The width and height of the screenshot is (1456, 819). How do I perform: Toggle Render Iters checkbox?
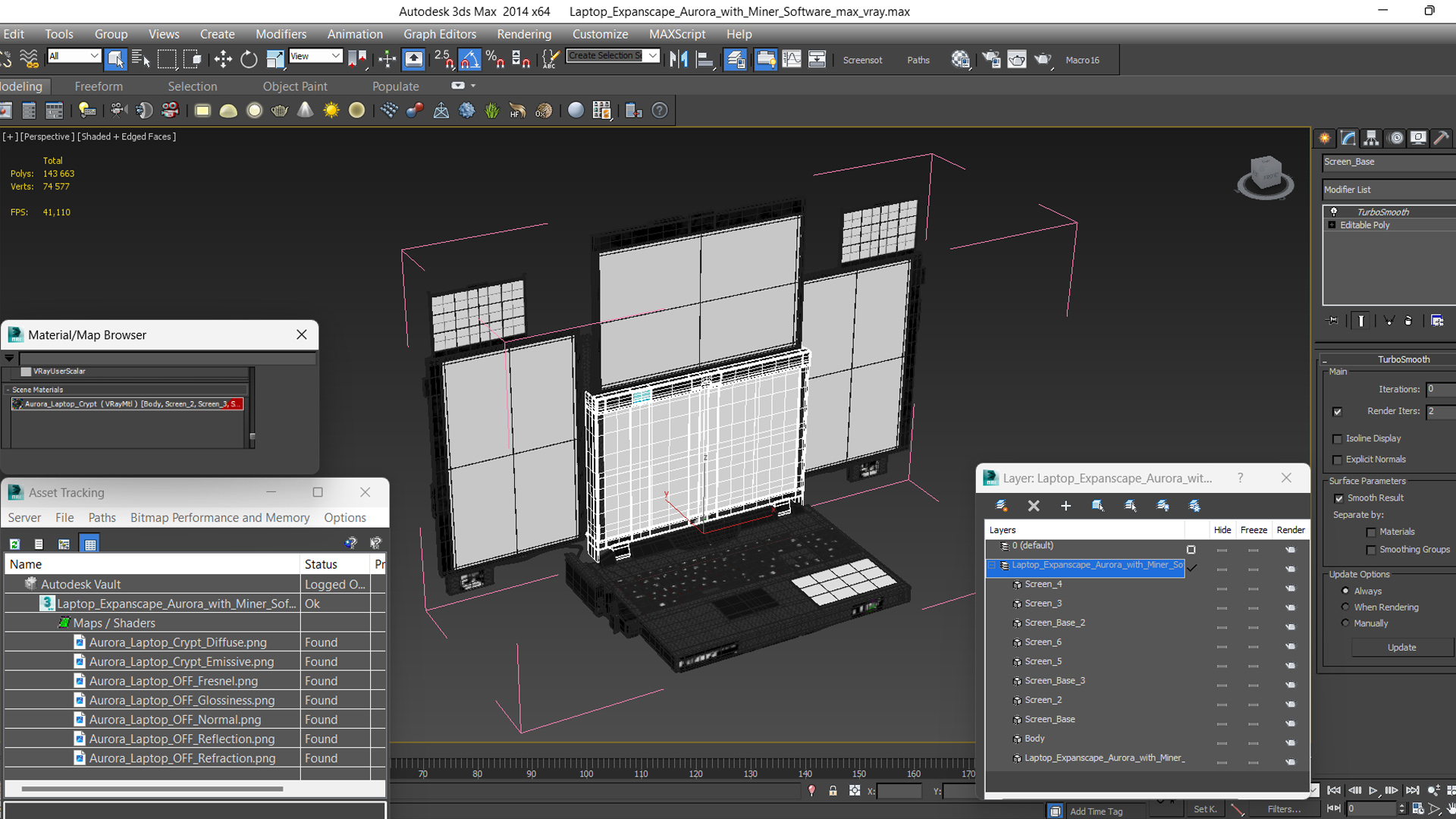[x=1337, y=412]
